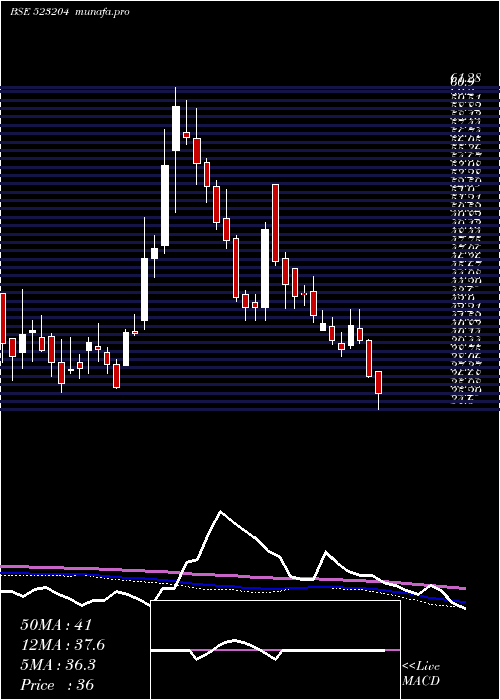Viewport: 500px width, 700px height.
Task: Select the 50MA : 41 value
Action: [x=56, y=625]
